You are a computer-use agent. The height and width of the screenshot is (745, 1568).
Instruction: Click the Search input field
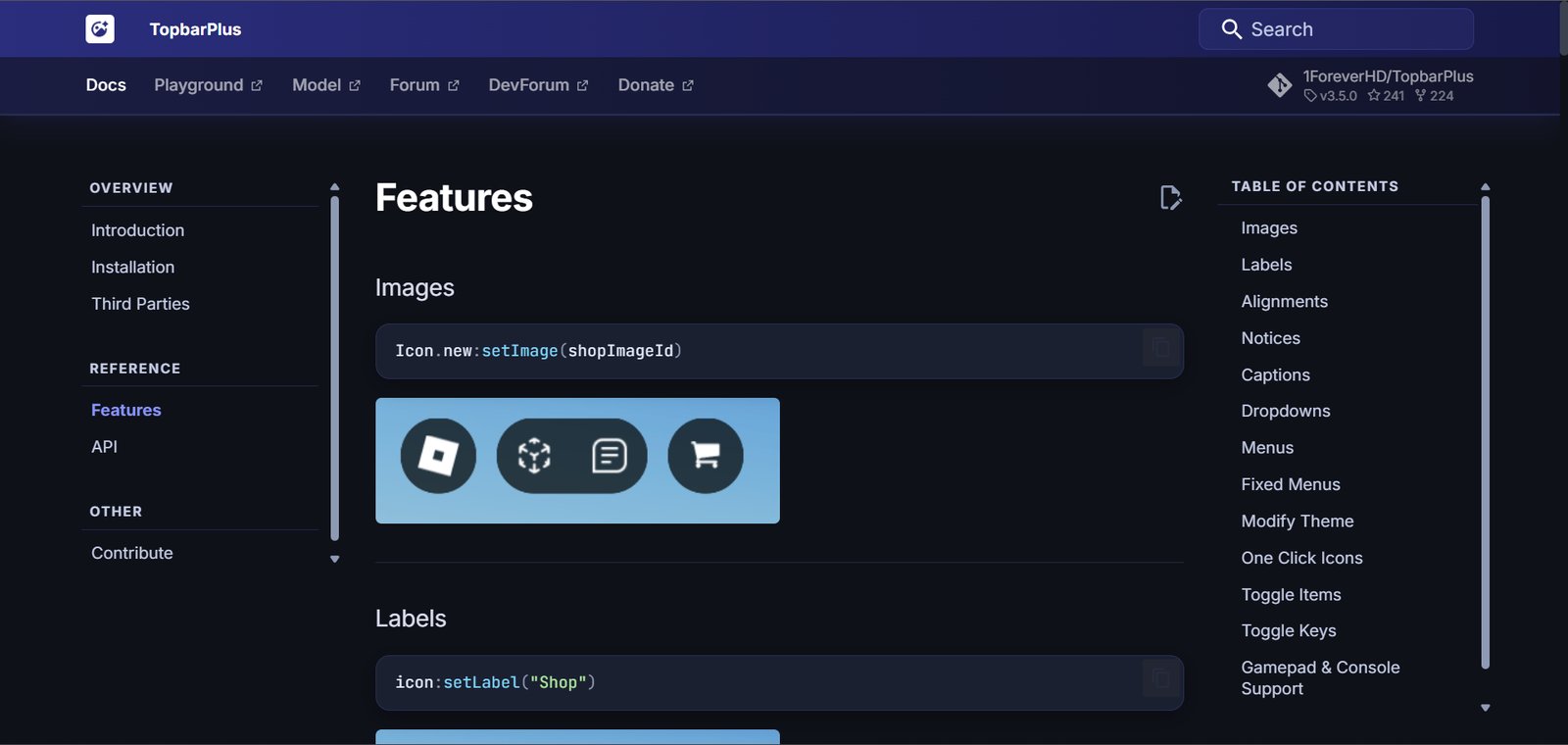pos(1336,29)
